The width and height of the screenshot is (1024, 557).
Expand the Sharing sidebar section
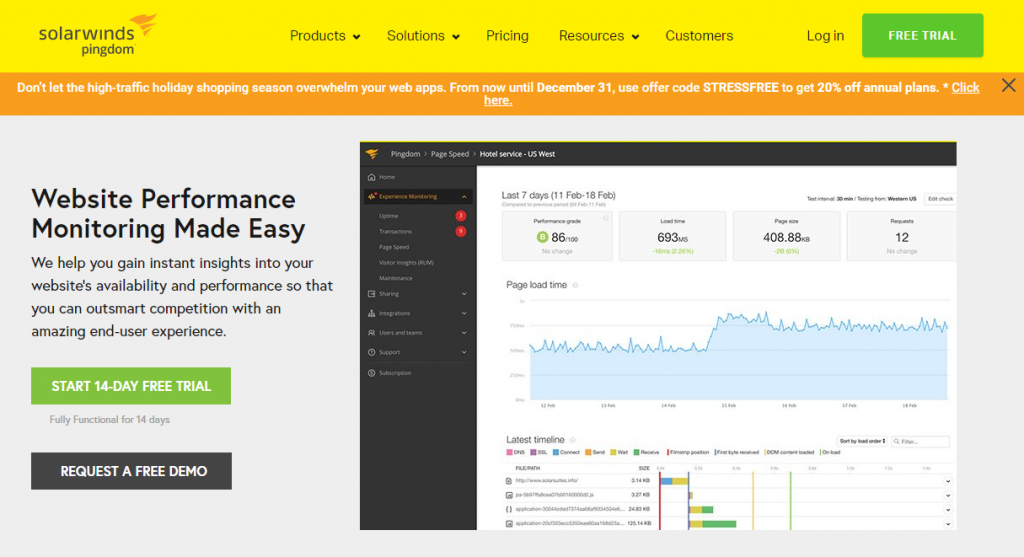464,294
